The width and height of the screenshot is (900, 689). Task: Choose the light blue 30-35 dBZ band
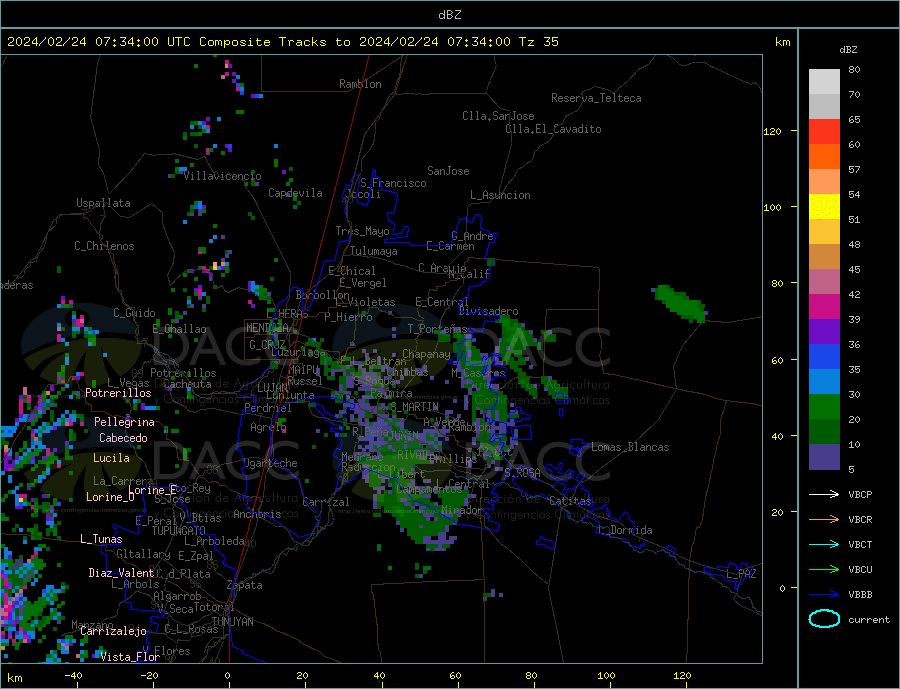click(824, 382)
